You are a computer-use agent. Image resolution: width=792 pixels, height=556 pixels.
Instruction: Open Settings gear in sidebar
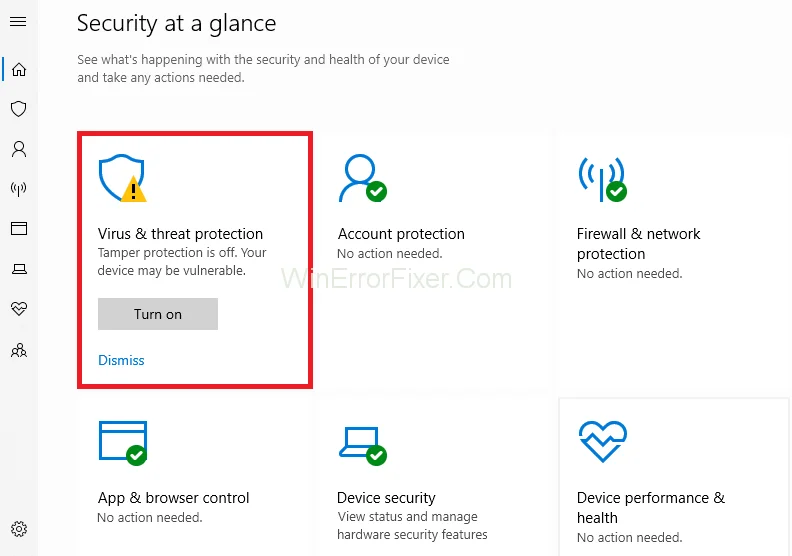tap(18, 529)
